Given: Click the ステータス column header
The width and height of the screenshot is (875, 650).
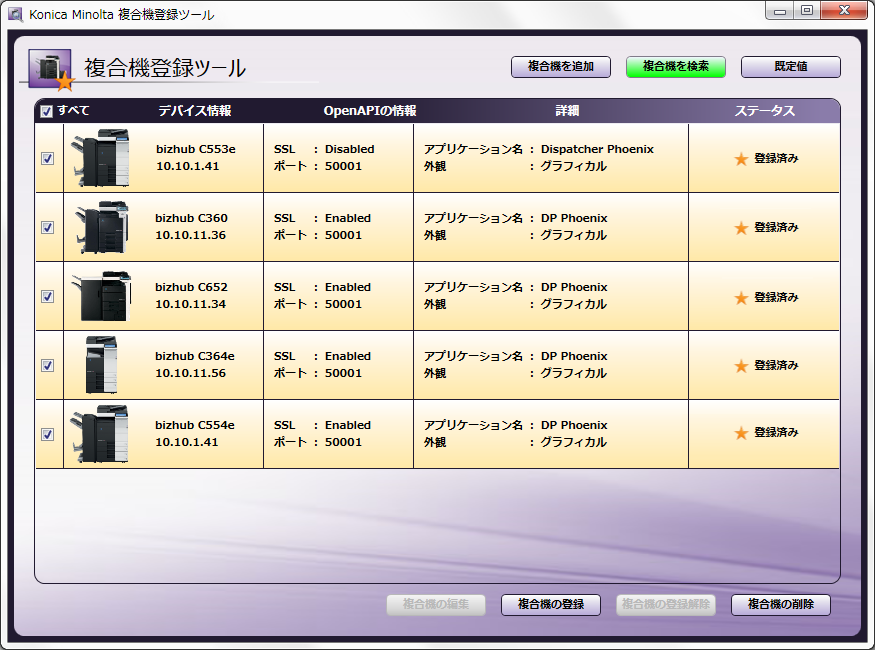Looking at the screenshot, I should (x=765, y=110).
